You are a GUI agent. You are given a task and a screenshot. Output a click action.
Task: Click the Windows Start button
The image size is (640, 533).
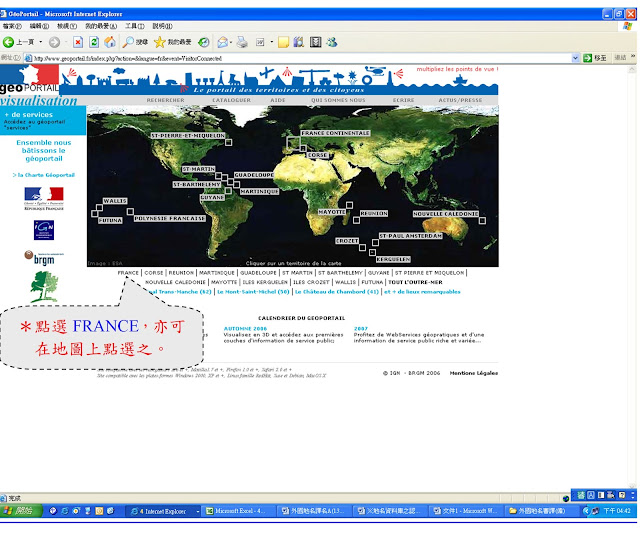point(21,511)
